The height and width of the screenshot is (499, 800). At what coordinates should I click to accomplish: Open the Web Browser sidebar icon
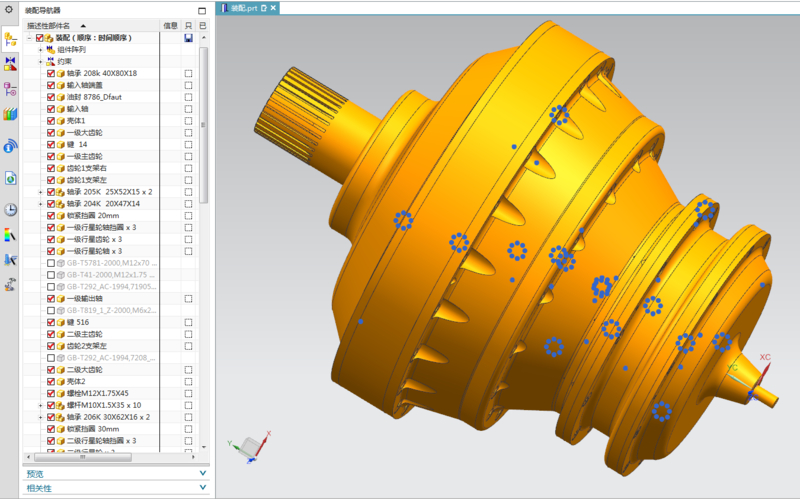point(10,179)
